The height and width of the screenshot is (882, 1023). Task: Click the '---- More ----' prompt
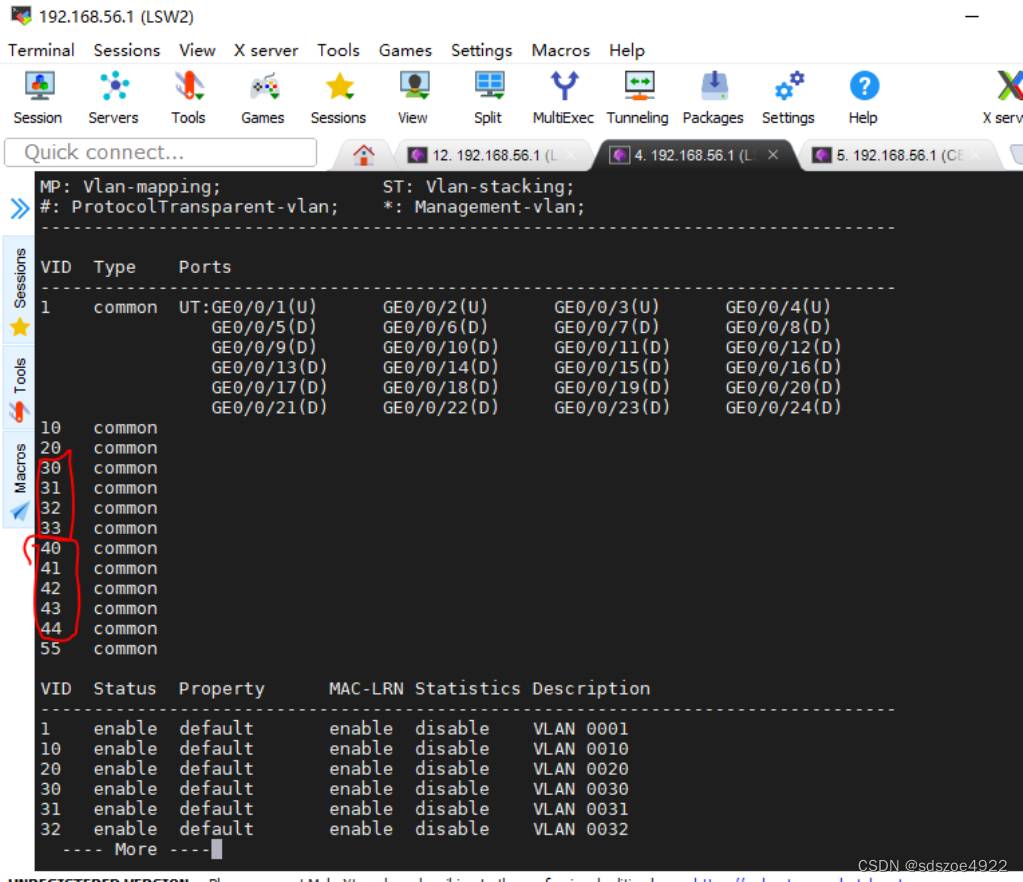tap(136, 849)
